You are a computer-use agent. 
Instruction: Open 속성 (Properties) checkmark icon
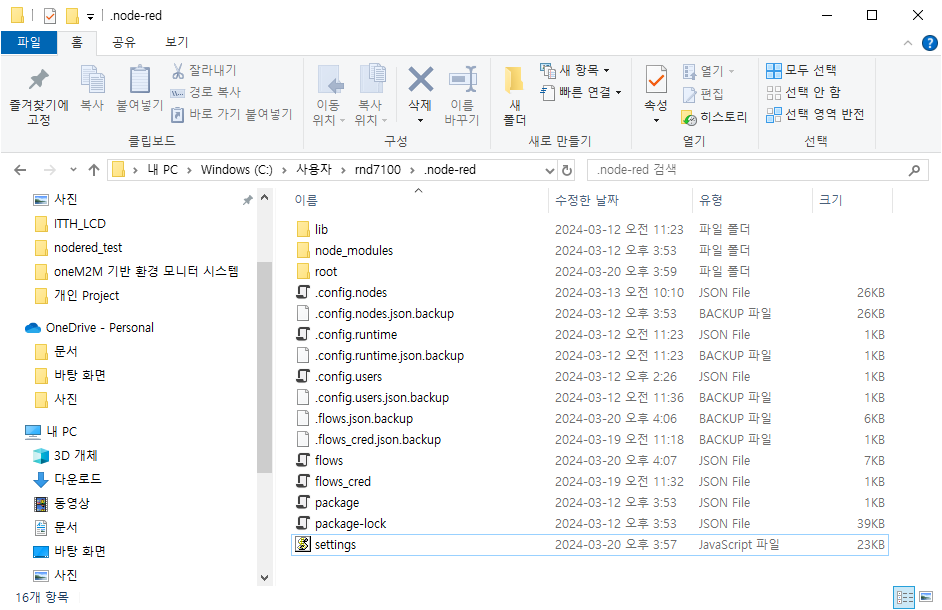(x=656, y=93)
